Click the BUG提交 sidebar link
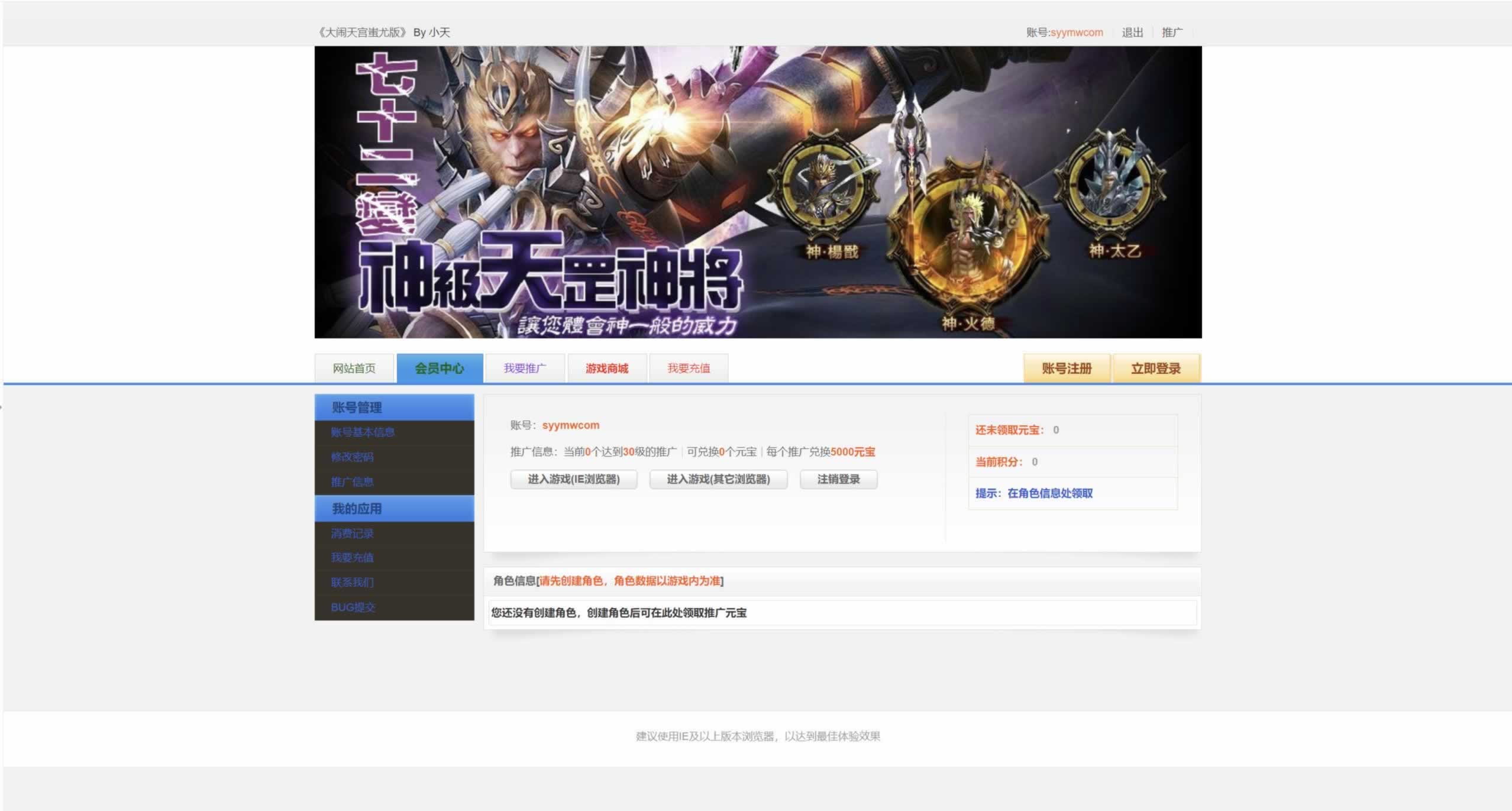Screen dimensions: 1512x811 pos(353,608)
